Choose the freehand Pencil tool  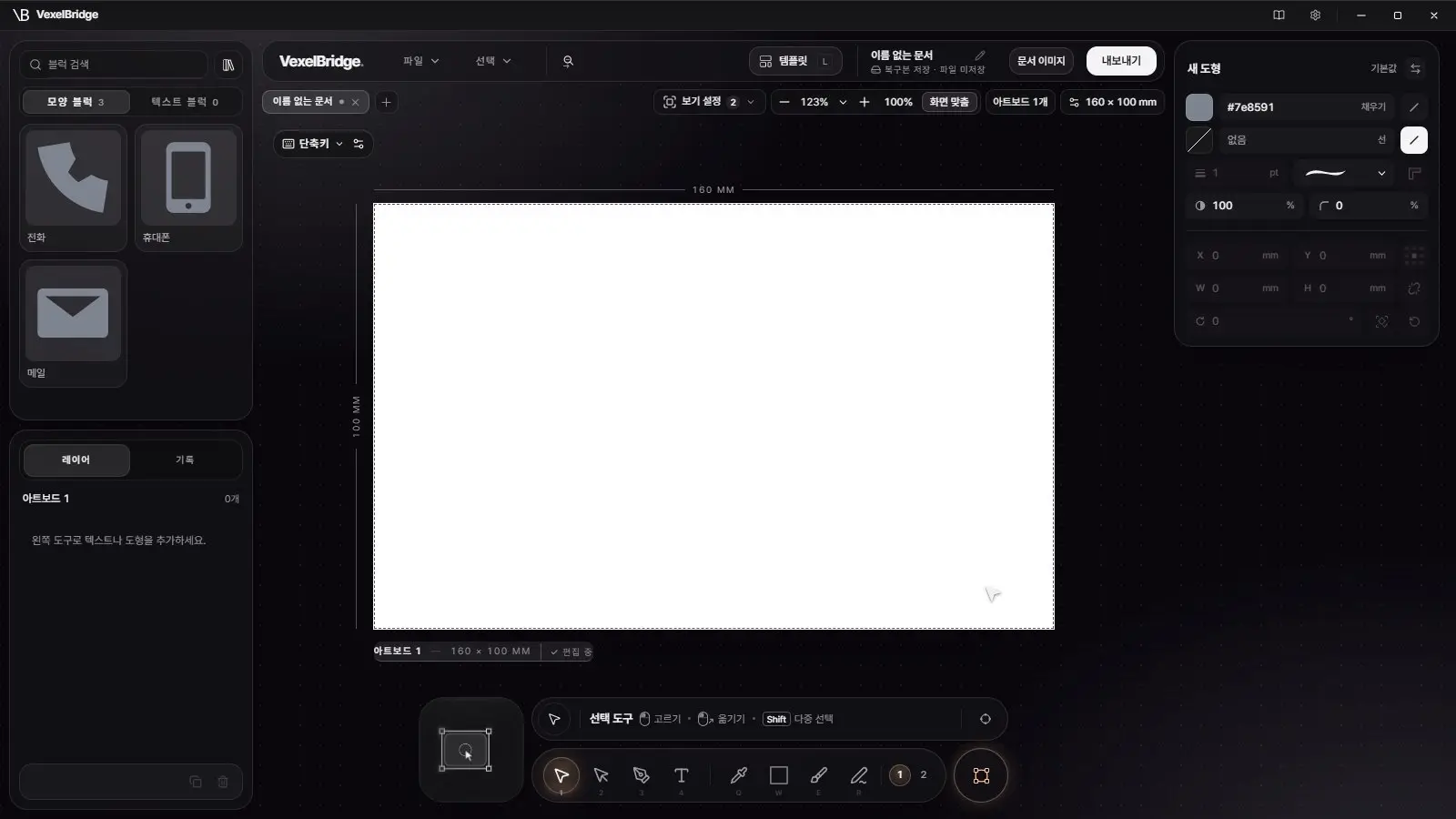[x=859, y=775]
